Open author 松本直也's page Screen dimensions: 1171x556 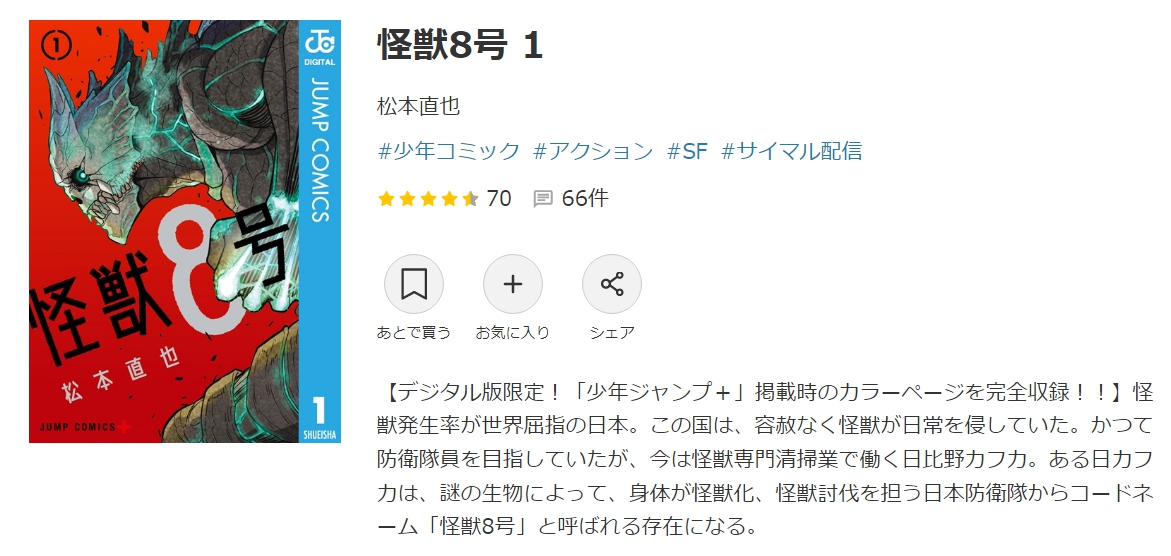pyautogui.click(x=419, y=106)
